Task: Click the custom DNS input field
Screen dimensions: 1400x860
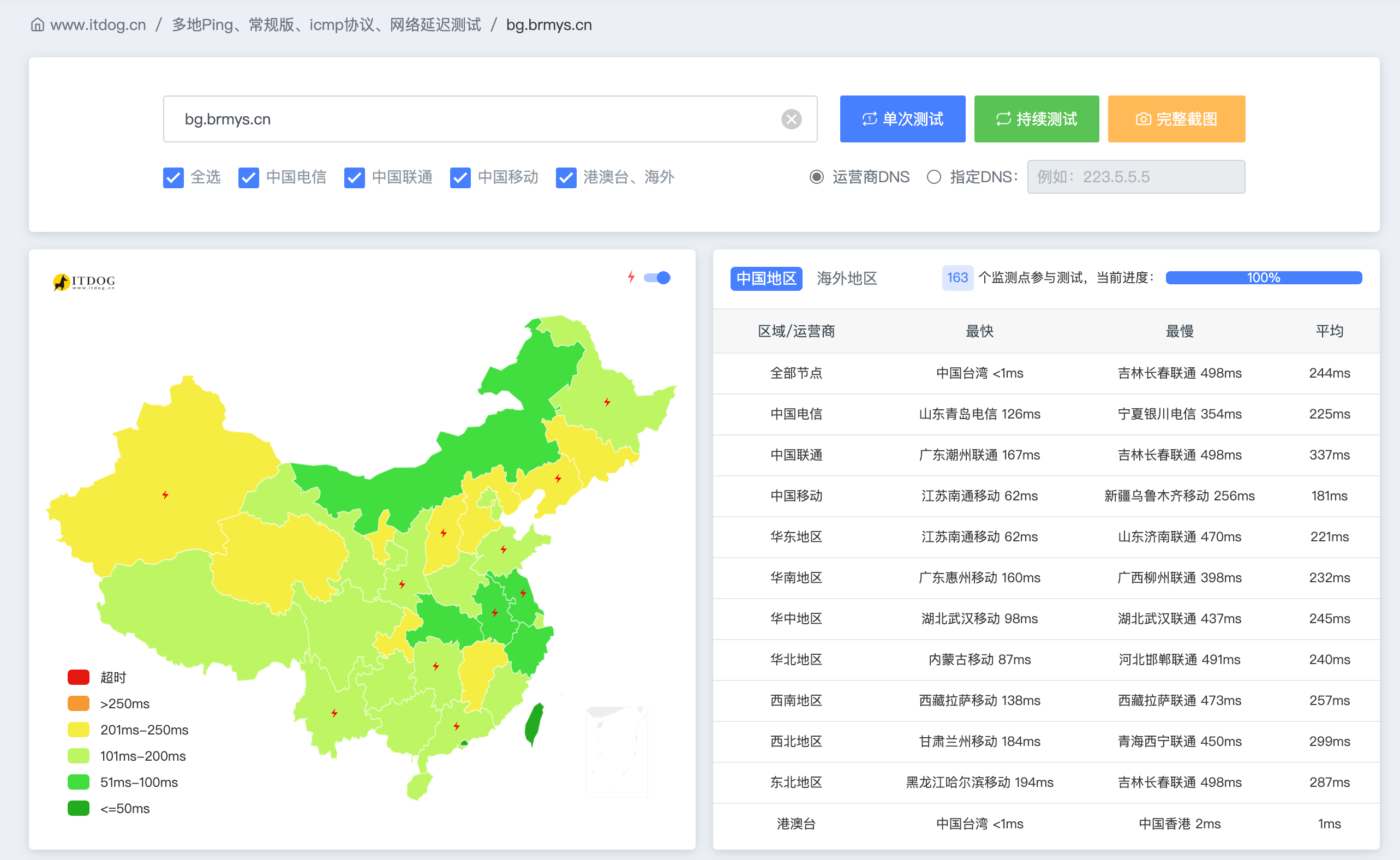Action: pyautogui.click(x=1135, y=177)
